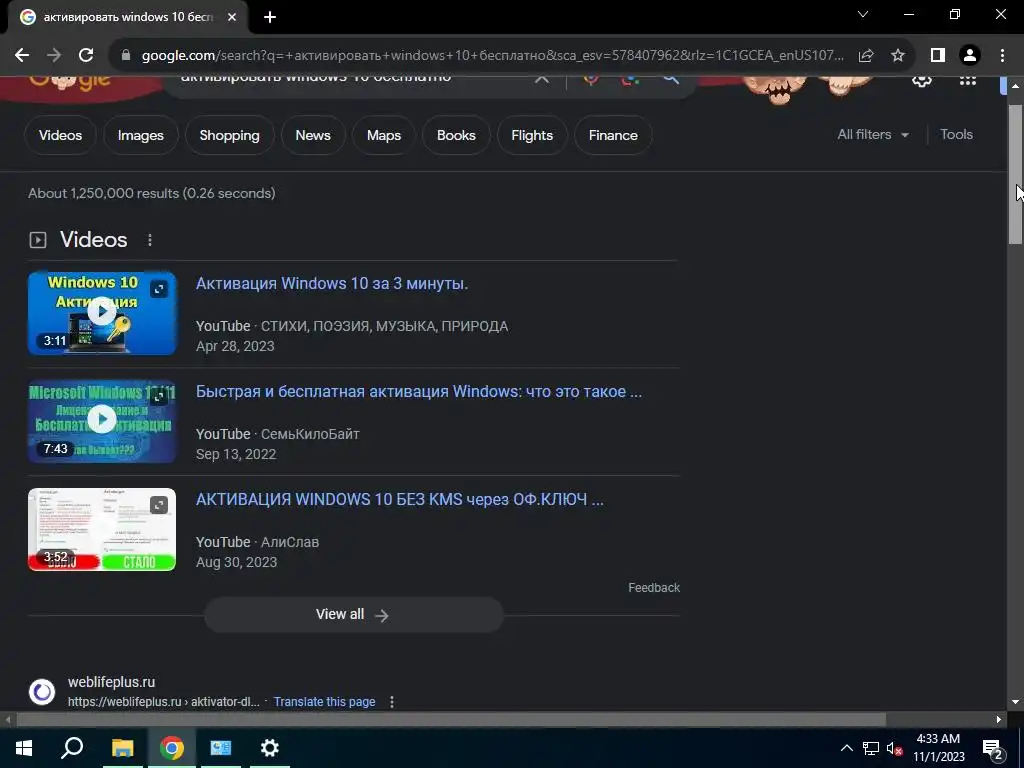This screenshot has width=1024, height=768.
Task: Click the scroll right arrow
Action: 999,720
